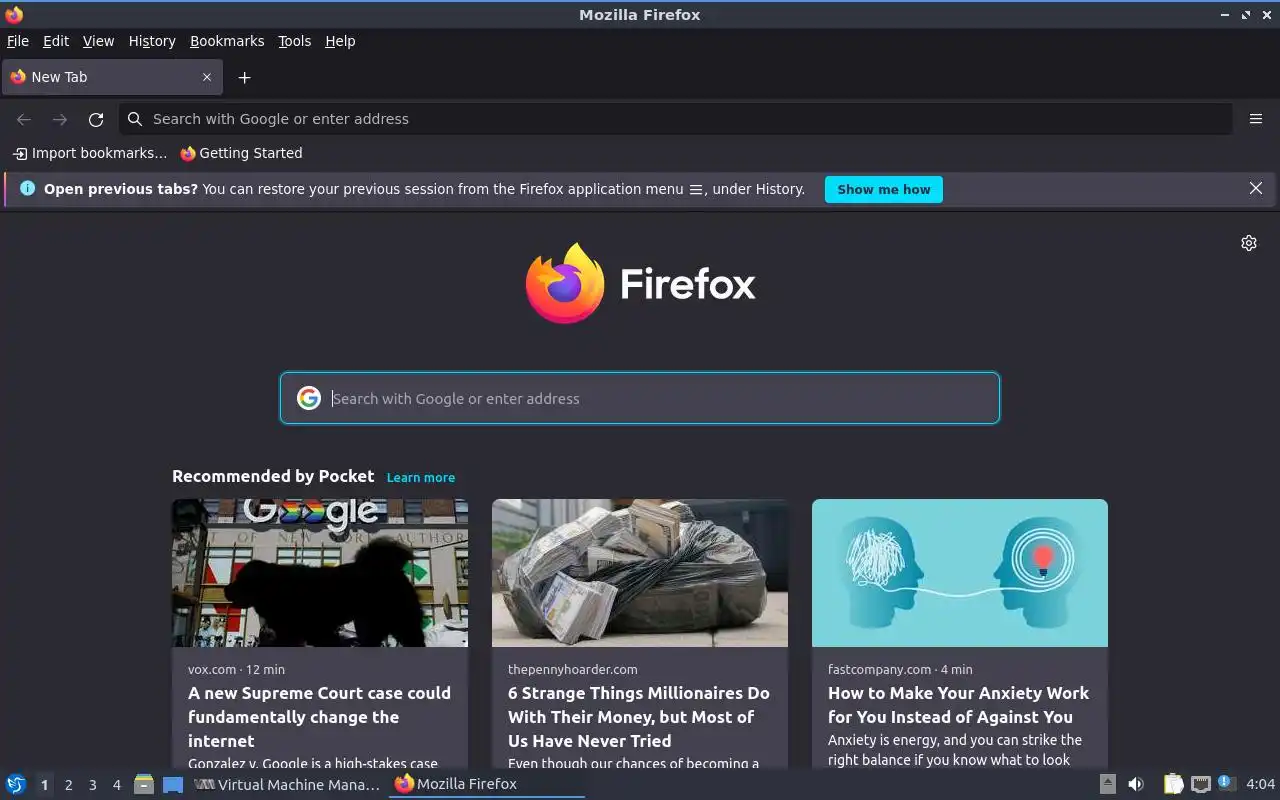Click Import bookmarks in bookmarks toolbar

click(90, 153)
